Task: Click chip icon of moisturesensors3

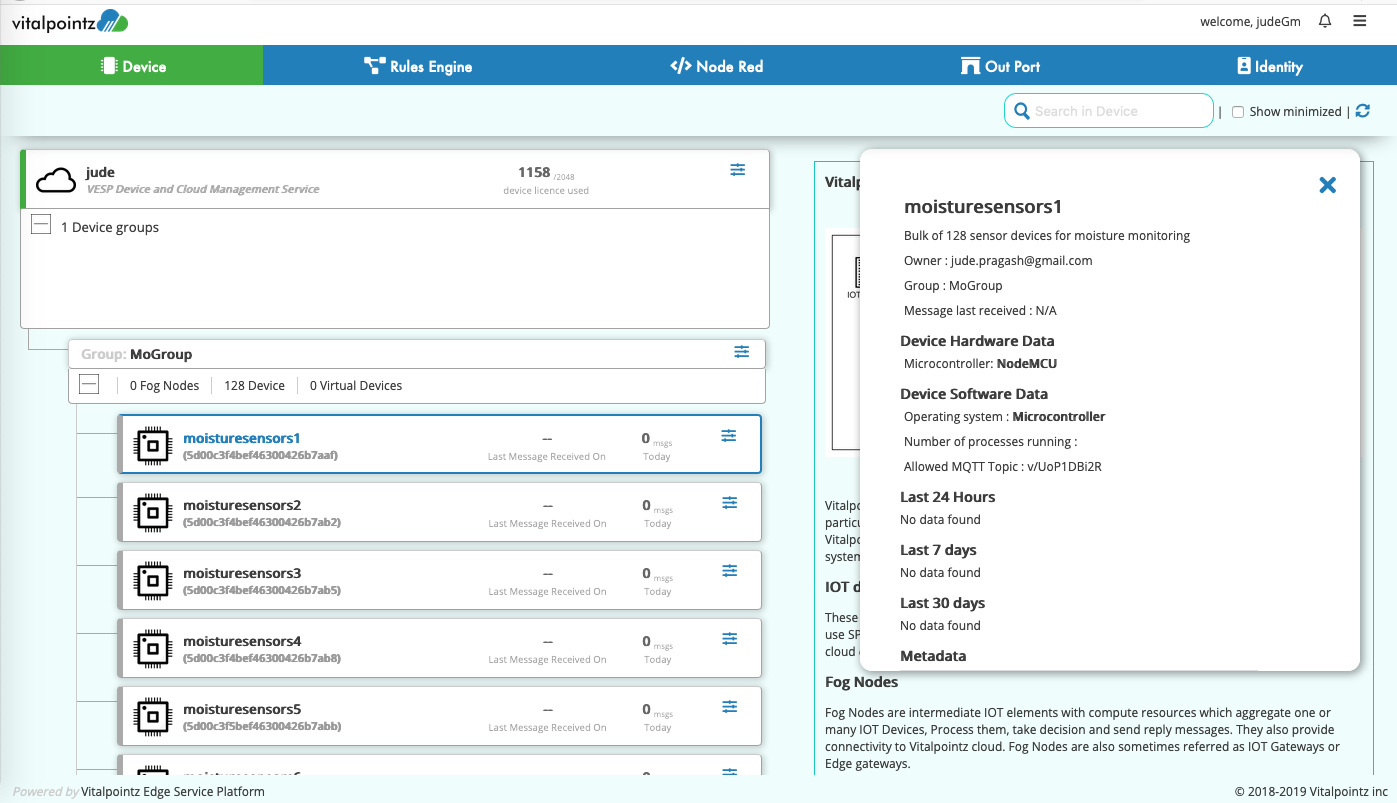Action: click(152, 581)
